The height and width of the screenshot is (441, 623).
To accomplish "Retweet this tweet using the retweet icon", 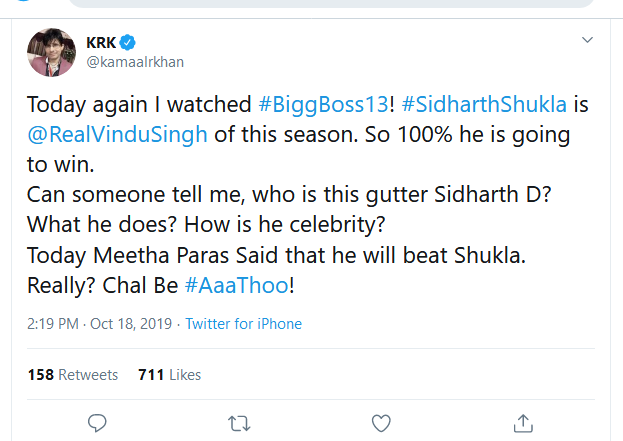I will point(239,422).
